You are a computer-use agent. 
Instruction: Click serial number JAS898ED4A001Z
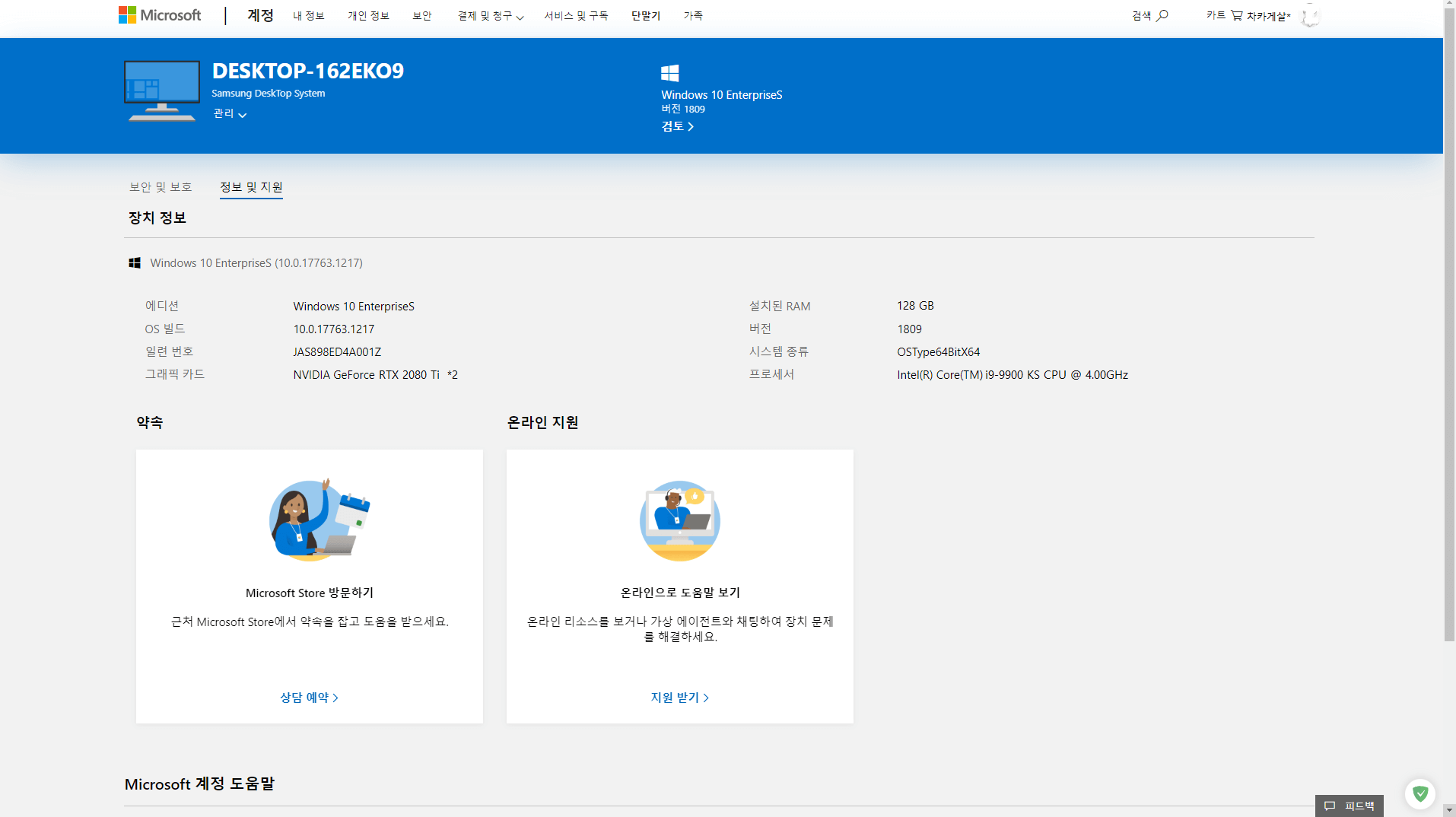click(337, 352)
